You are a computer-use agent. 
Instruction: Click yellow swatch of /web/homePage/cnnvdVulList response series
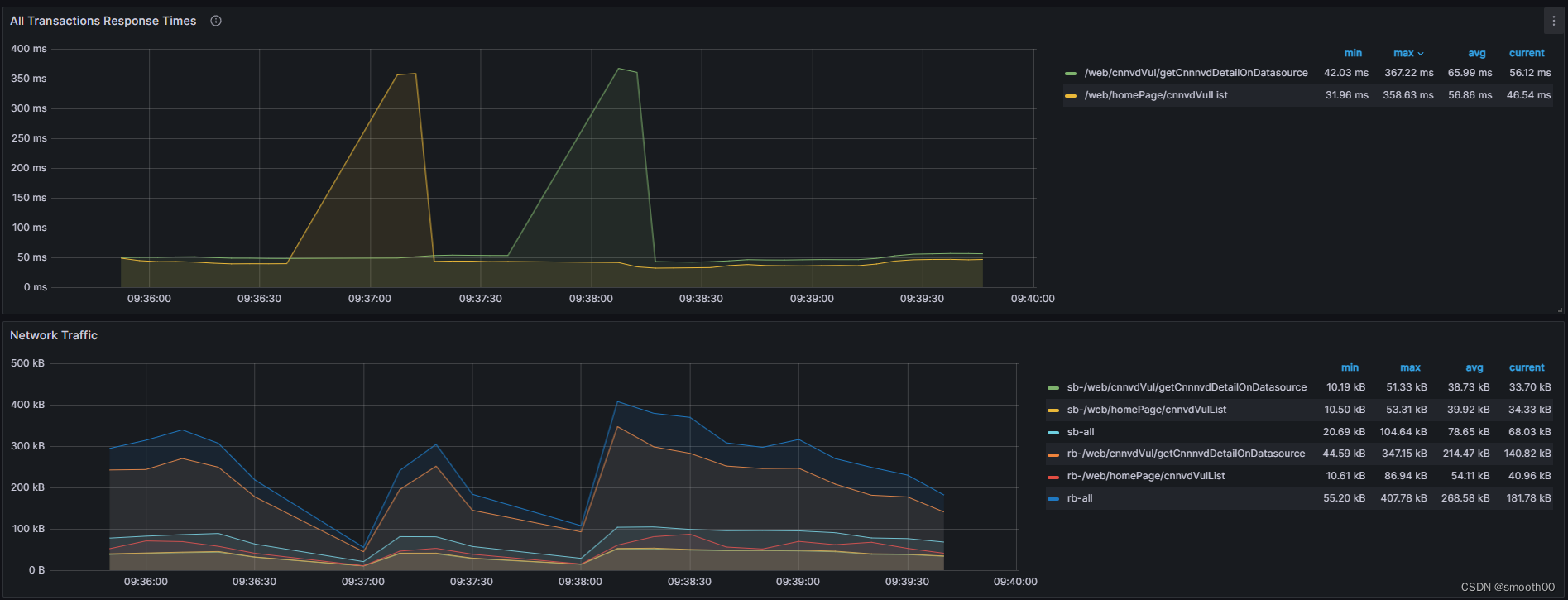click(1071, 96)
